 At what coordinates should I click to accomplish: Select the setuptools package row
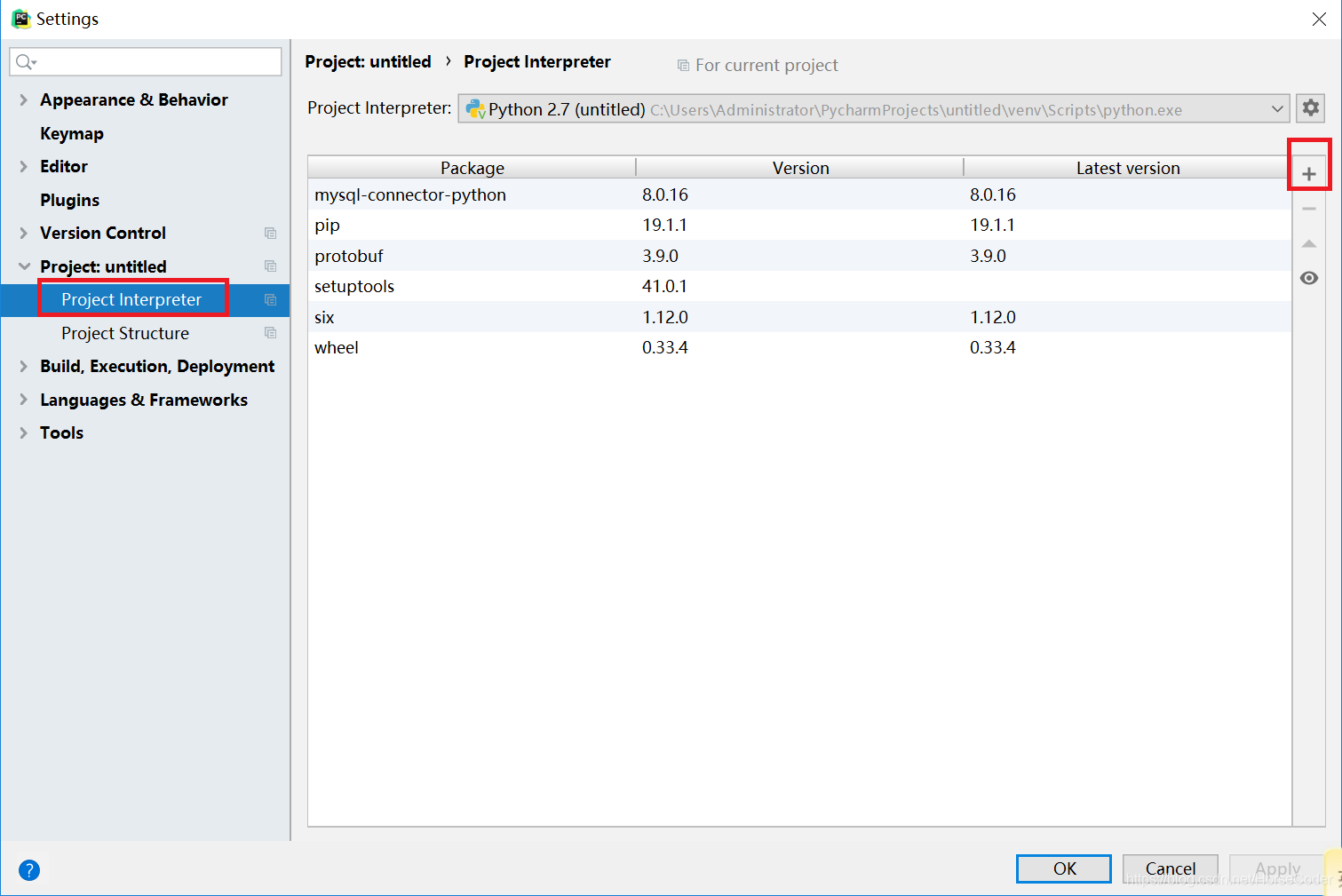coord(799,286)
